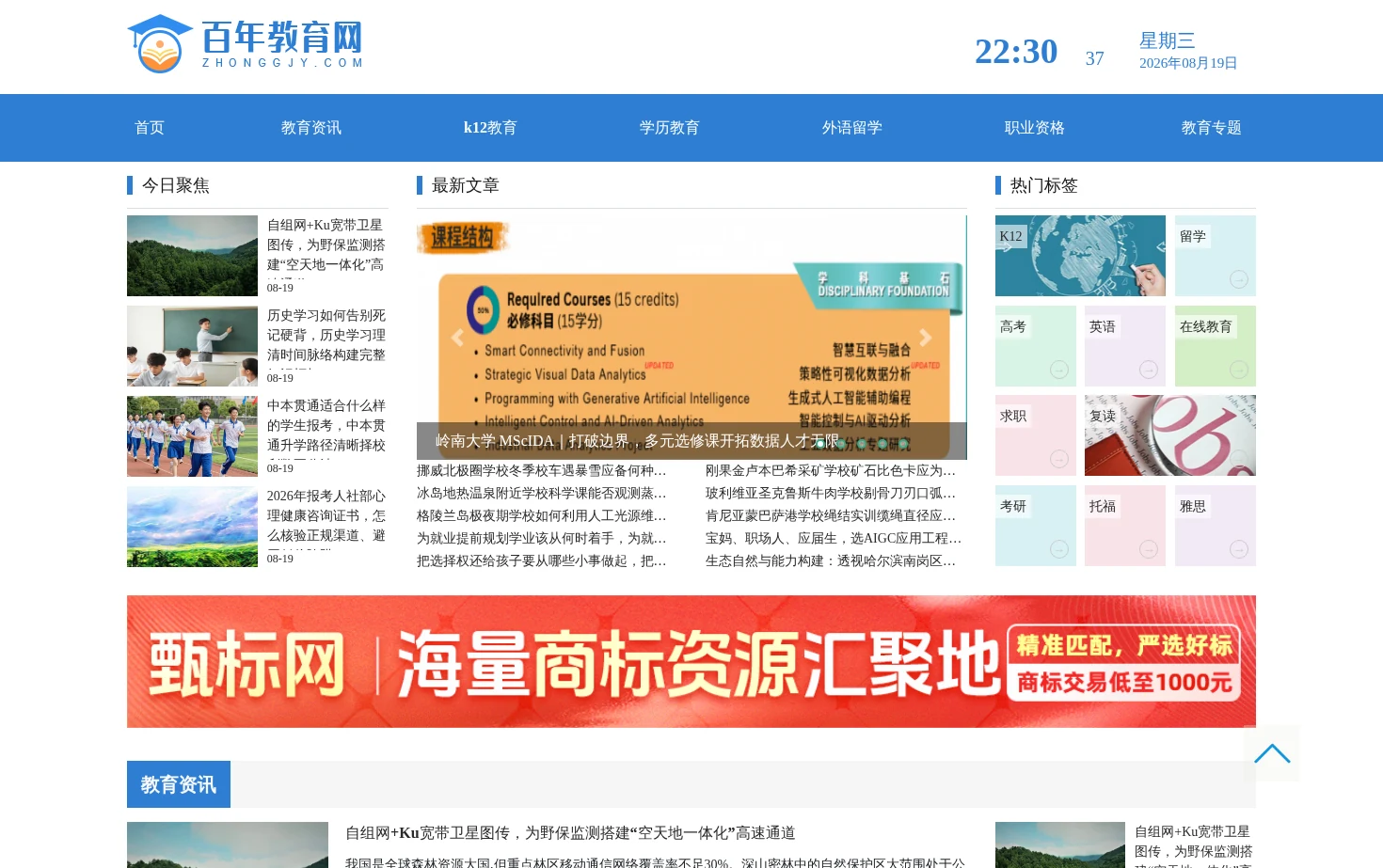This screenshot has height=868, width=1383.
Task: Open k12教育 navigation menu item
Action: (x=490, y=128)
